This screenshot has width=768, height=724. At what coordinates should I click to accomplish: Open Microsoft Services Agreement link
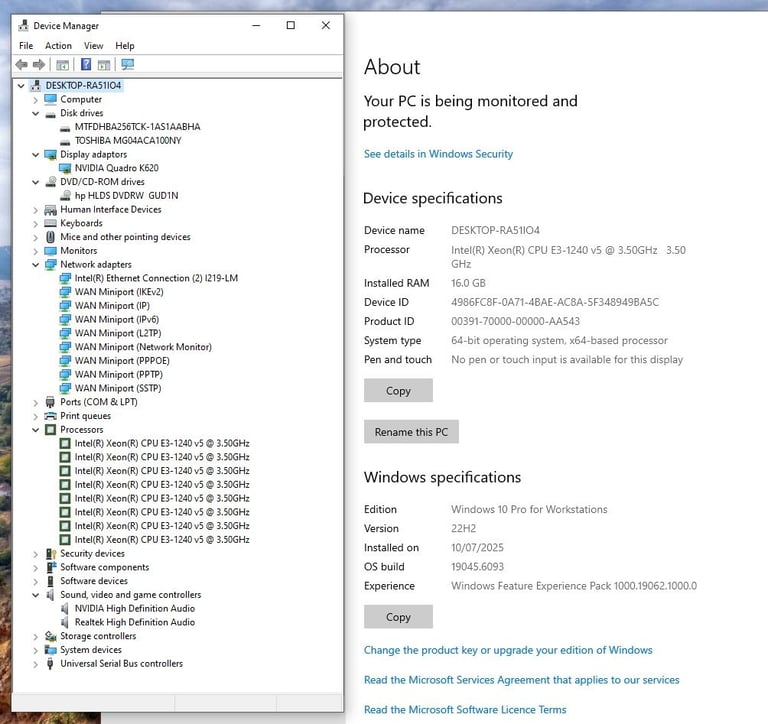click(522, 680)
